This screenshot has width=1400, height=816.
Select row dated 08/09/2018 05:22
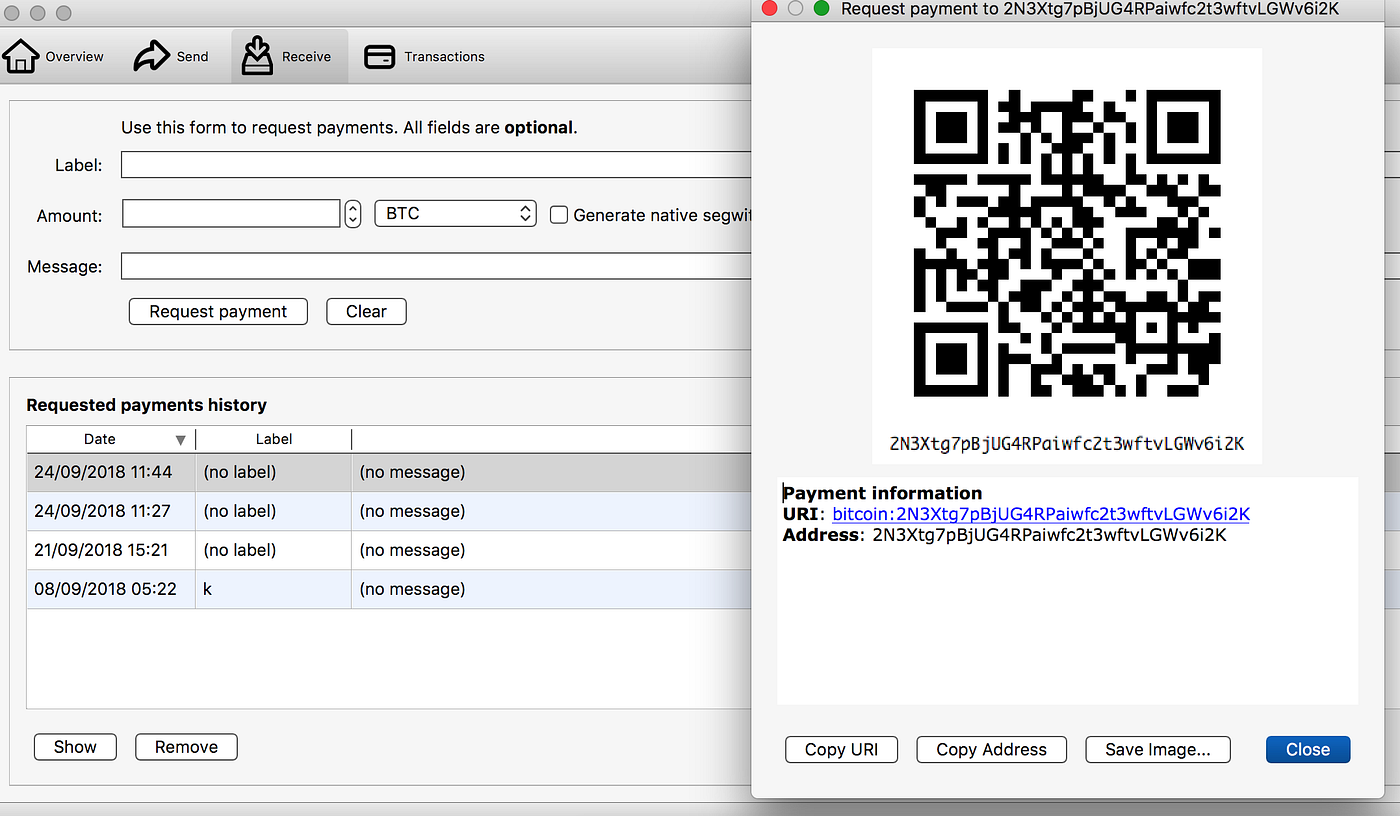click(389, 589)
